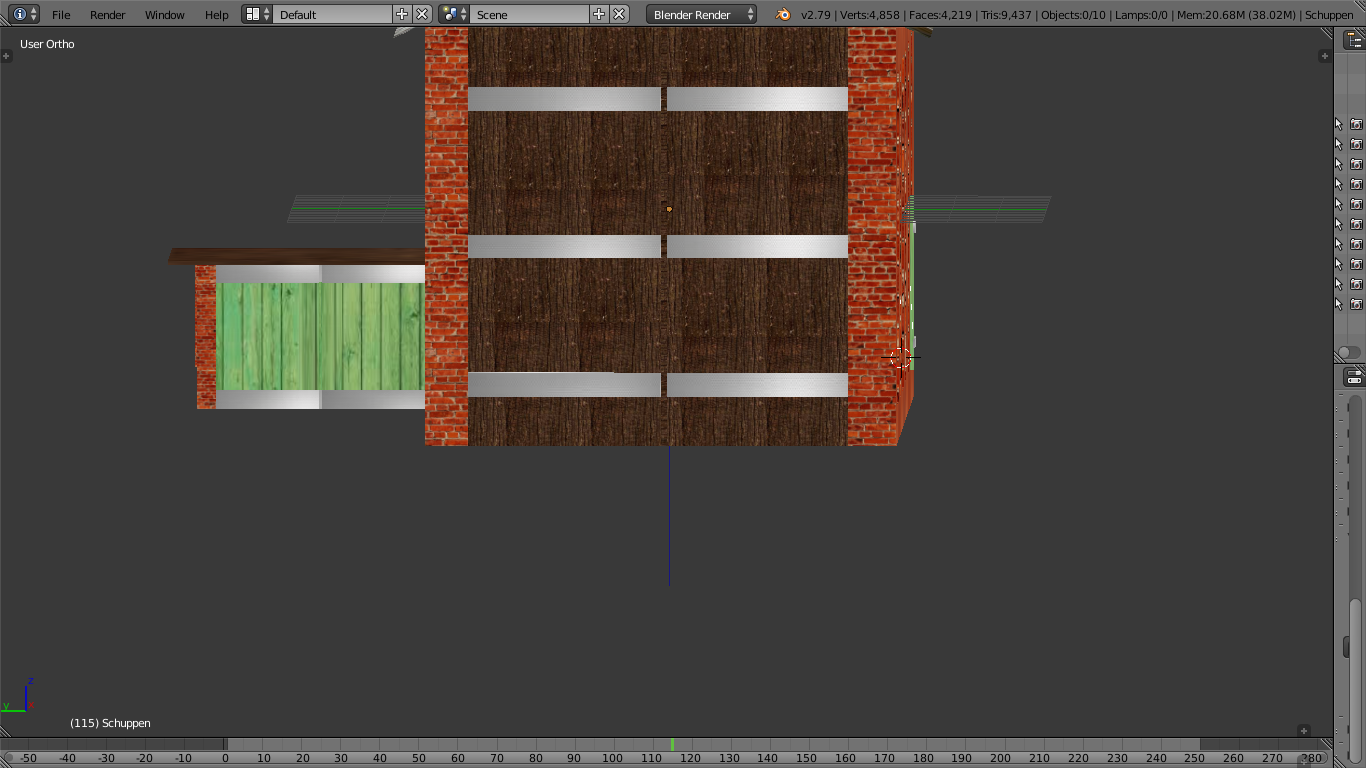Open the Window menu
1366x768 pixels.
164,15
